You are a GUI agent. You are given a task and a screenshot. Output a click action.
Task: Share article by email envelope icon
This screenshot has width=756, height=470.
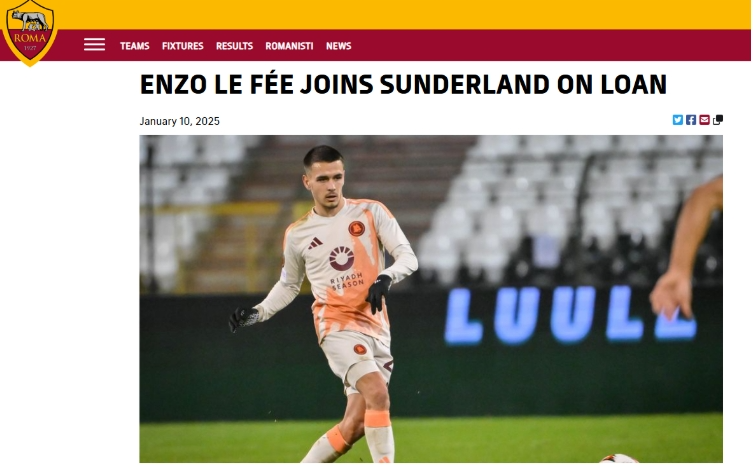tap(704, 120)
